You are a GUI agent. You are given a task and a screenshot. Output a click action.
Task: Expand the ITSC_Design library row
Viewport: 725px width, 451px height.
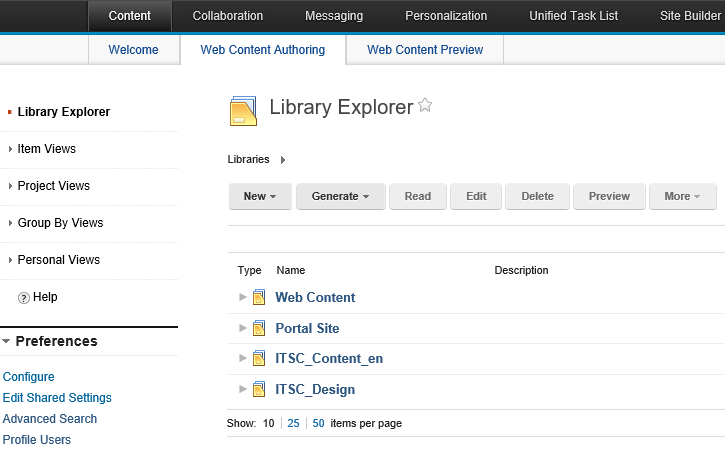[x=242, y=389]
